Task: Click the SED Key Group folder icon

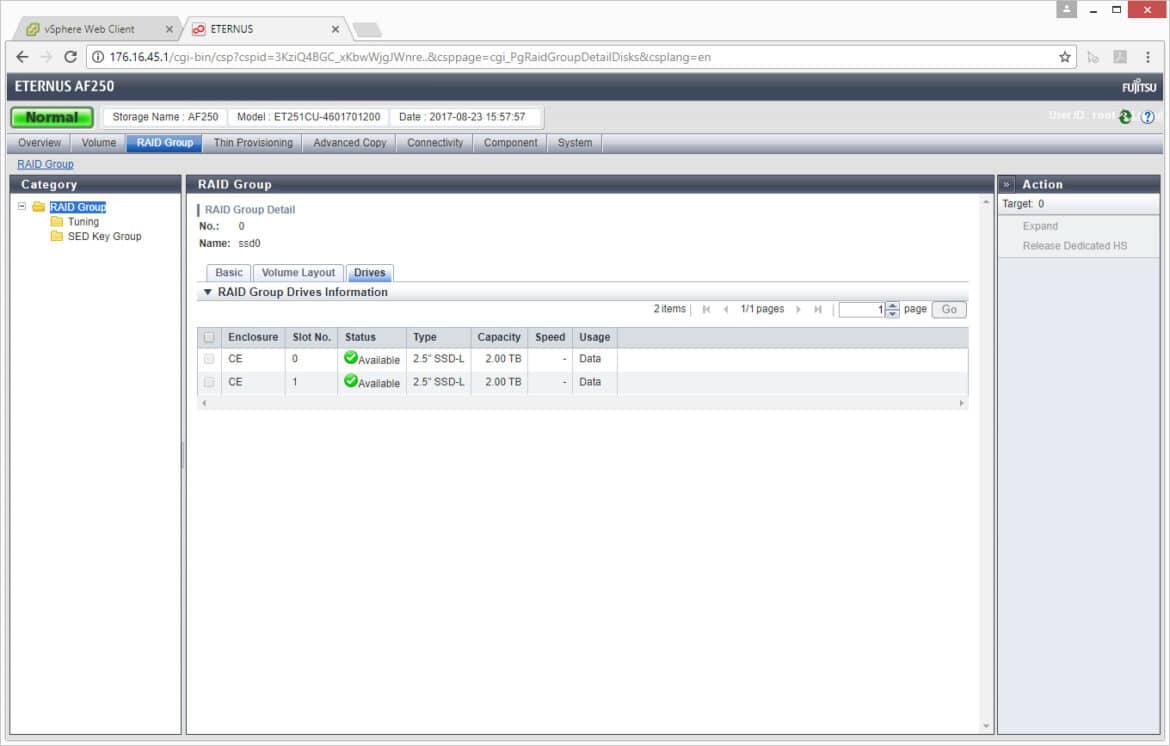Action: (x=57, y=236)
